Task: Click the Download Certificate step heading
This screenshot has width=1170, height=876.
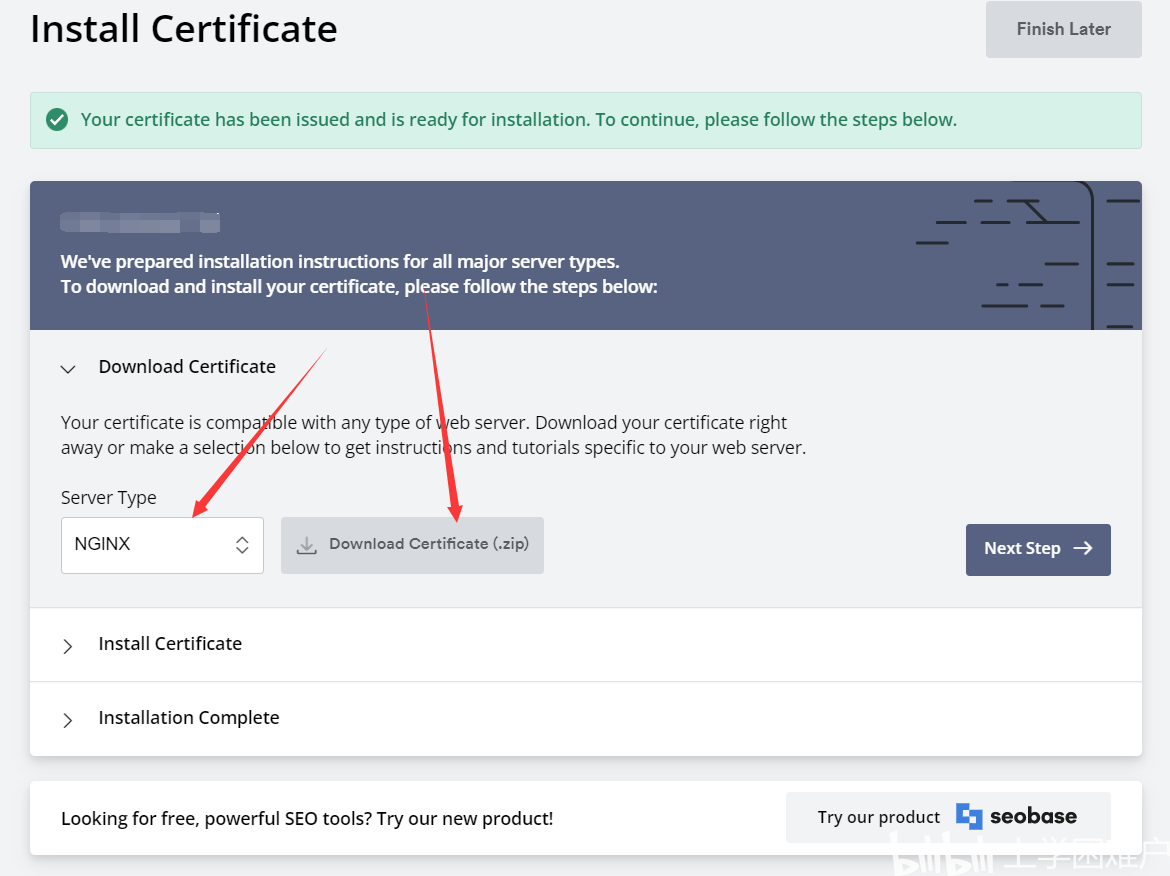Action: (x=187, y=367)
